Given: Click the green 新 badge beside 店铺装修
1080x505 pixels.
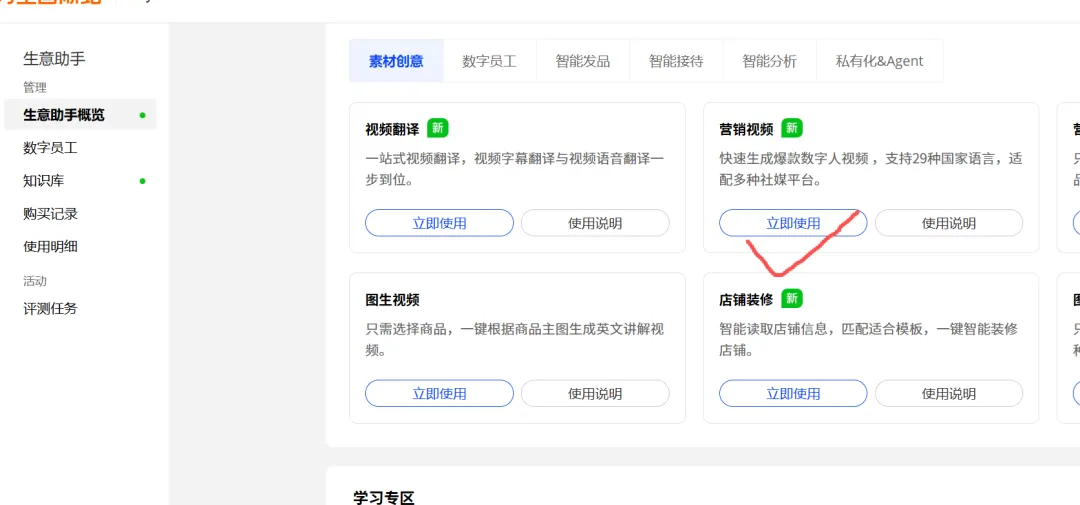Looking at the screenshot, I should [792, 298].
